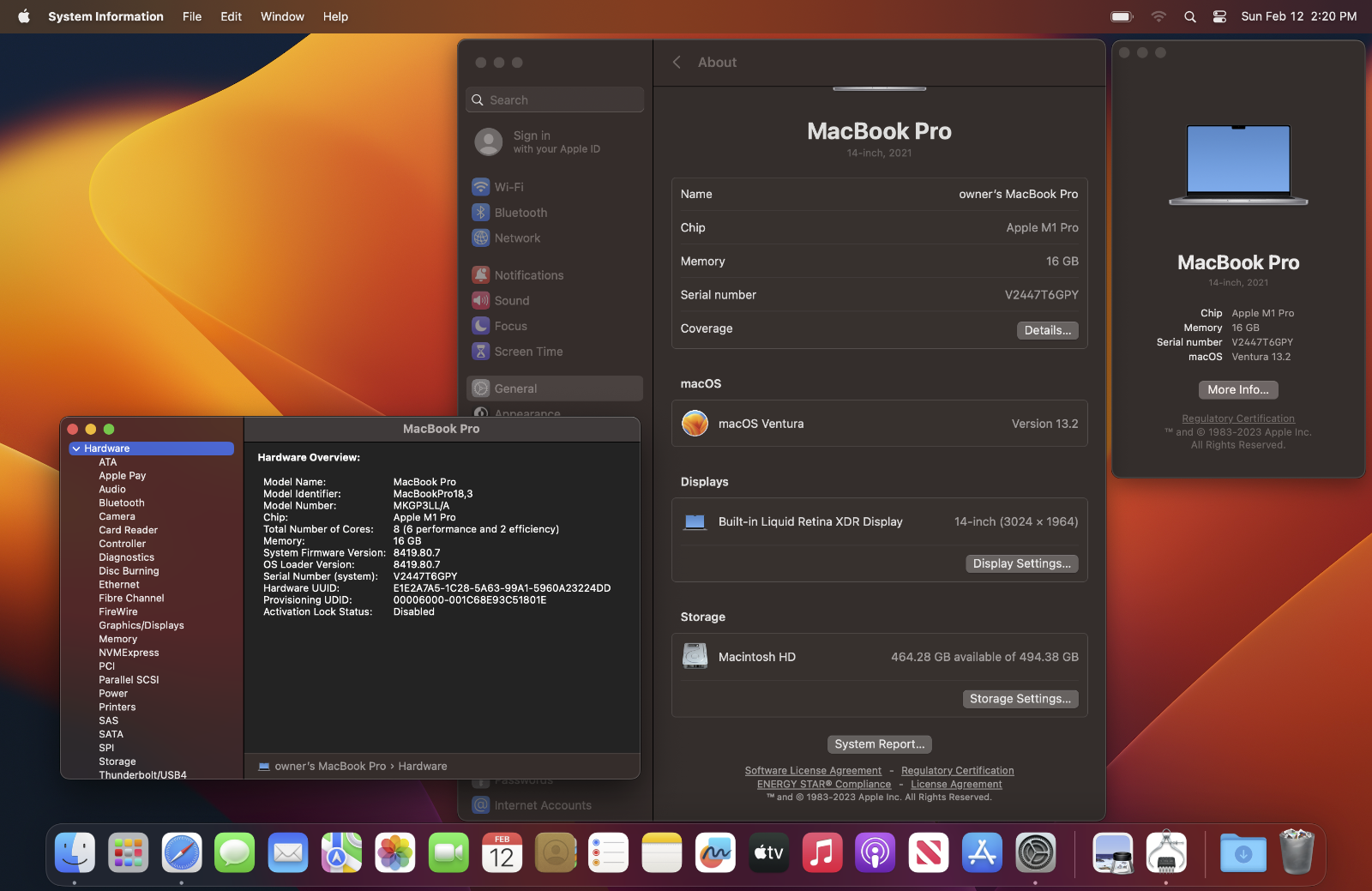Select Screen Time in Settings sidebar

[555, 352]
